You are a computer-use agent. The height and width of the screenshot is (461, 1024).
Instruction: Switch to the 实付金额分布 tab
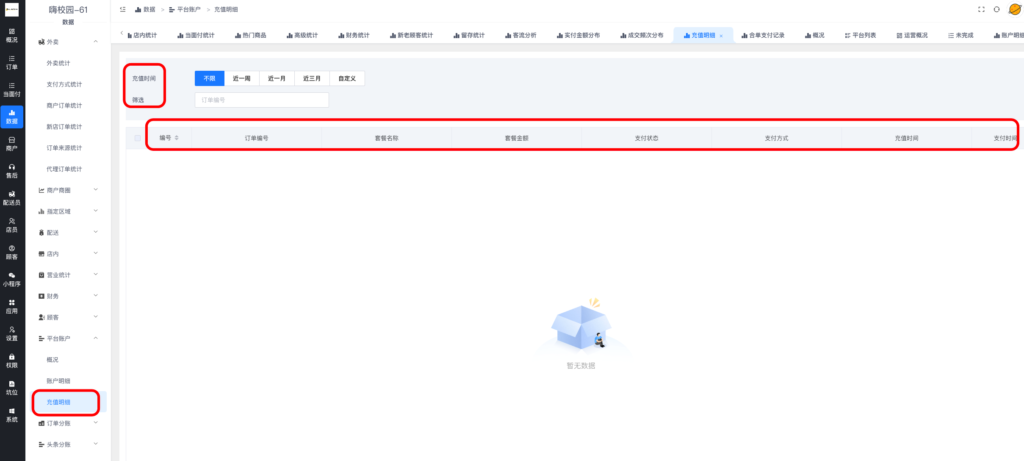point(578,35)
